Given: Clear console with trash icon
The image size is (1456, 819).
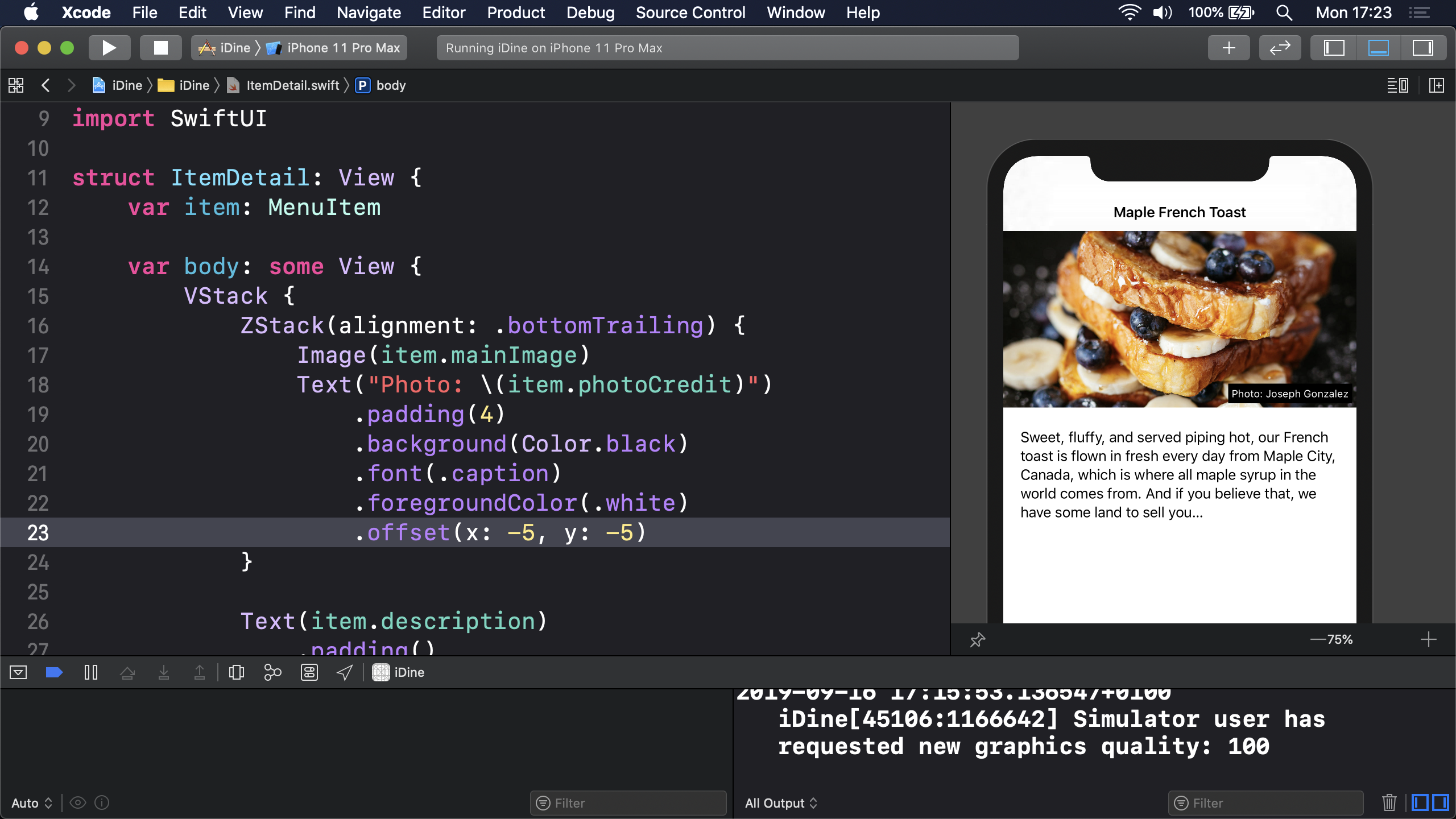Looking at the screenshot, I should [x=1389, y=803].
